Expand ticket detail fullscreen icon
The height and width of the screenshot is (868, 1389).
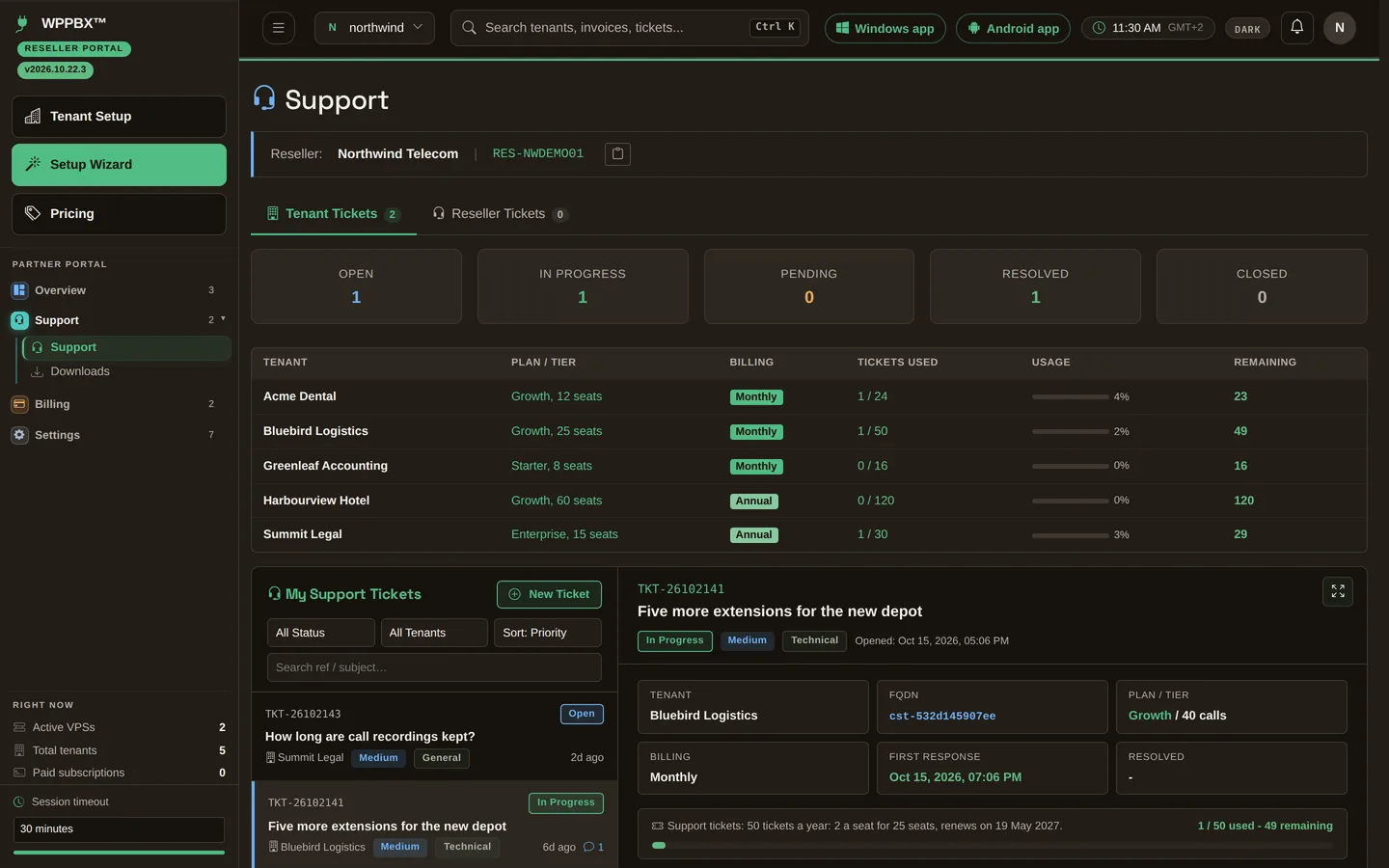(x=1338, y=591)
